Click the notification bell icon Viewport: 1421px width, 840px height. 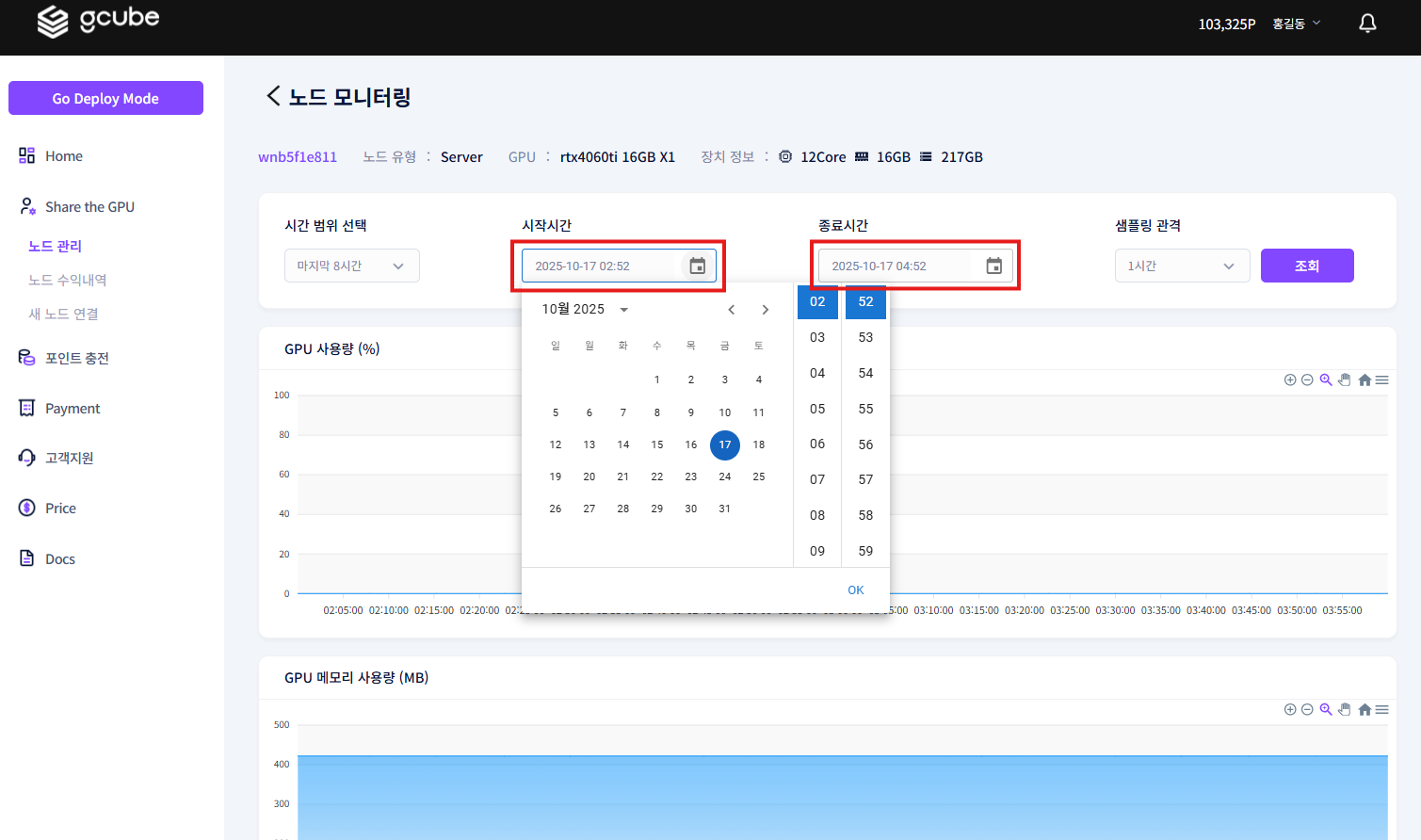pos(1367,22)
